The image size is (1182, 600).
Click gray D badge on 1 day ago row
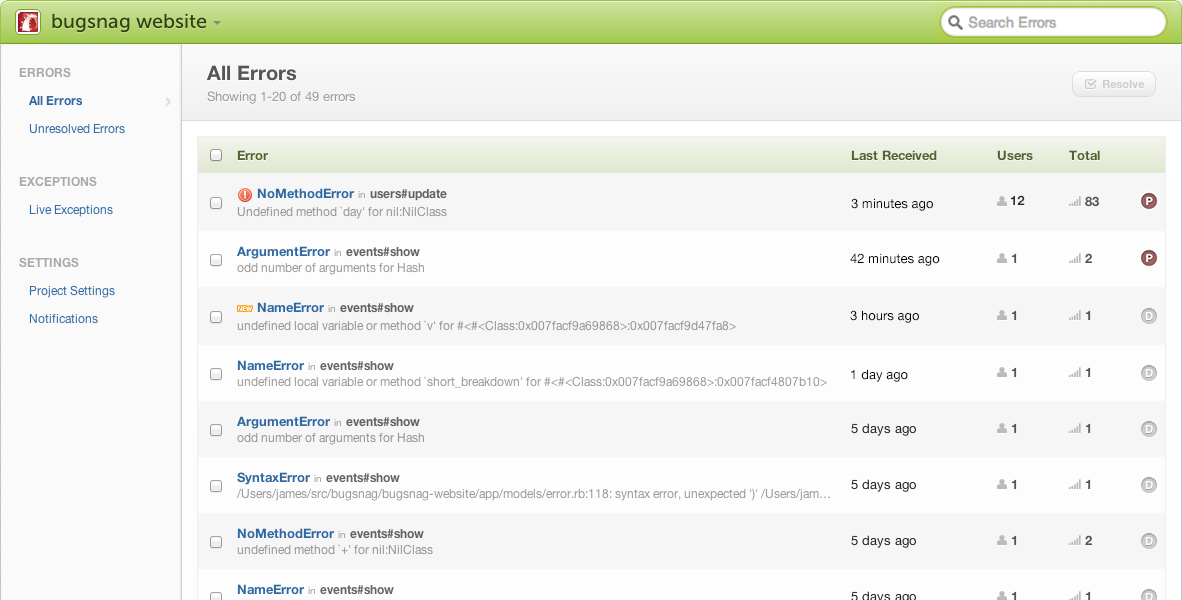(x=1149, y=372)
